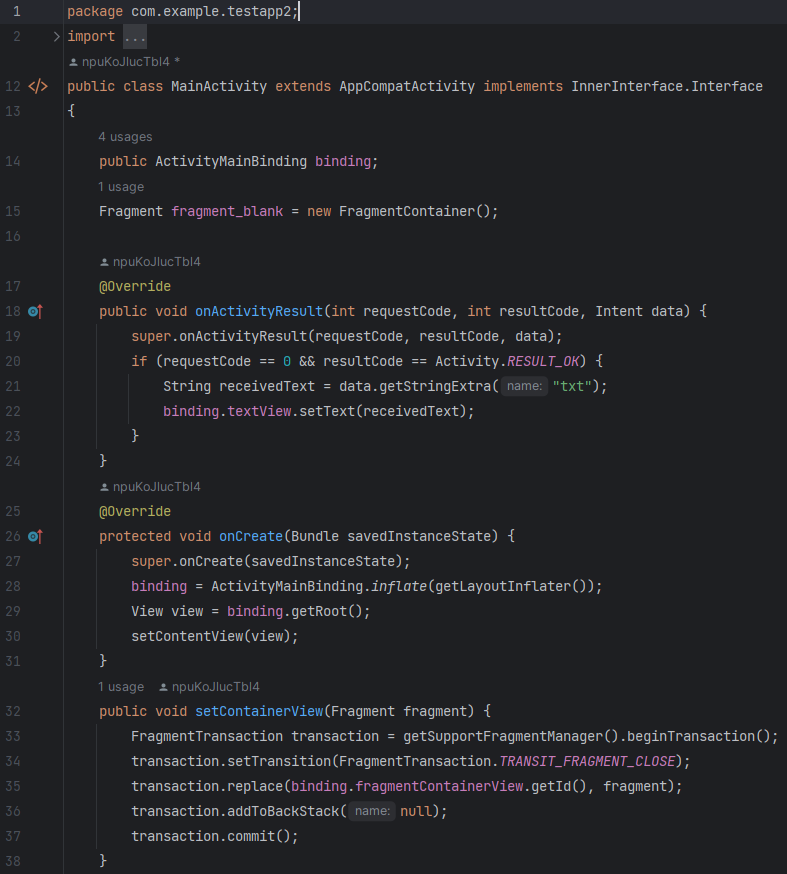This screenshot has width=787, height=874.
Task: Click receivedText variable declaration on line 21
Action: tap(267, 386)
